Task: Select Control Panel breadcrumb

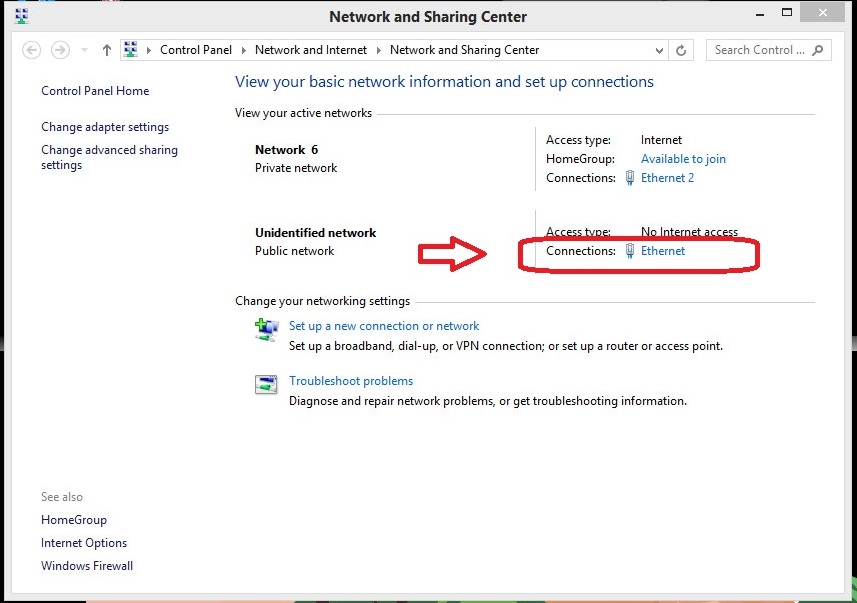Action: click(x=196, y=50)
